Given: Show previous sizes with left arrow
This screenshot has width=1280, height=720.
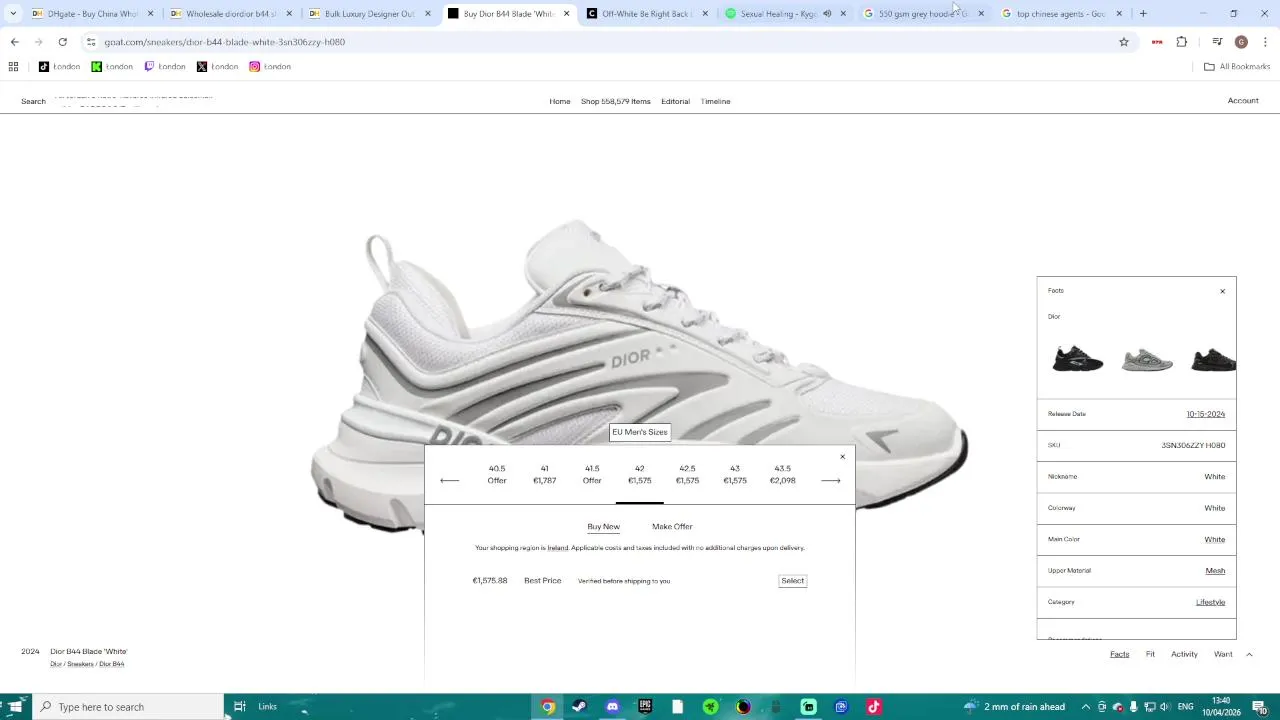Looking at the screenshot, I should 450,481.
